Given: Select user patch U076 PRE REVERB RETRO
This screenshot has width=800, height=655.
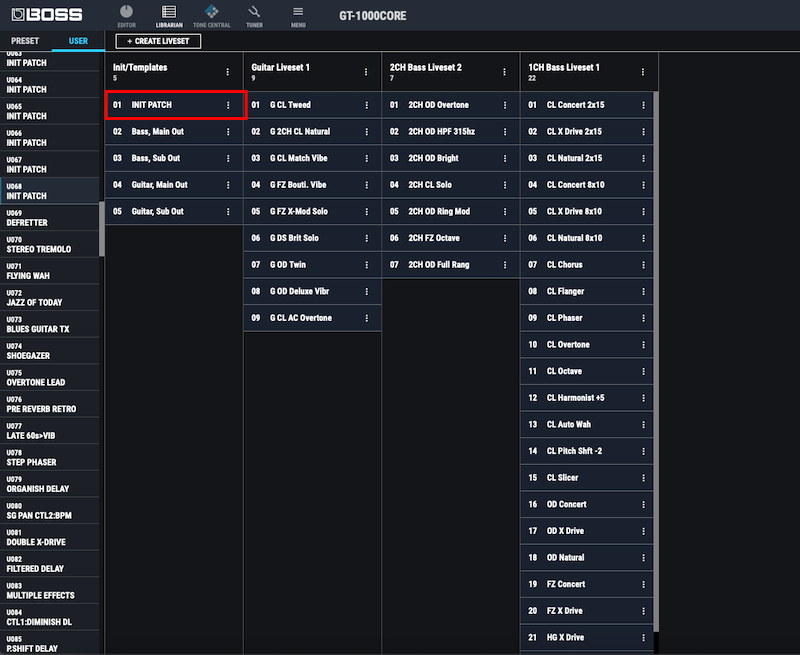Looking at the screenshot, I should 49,404.
